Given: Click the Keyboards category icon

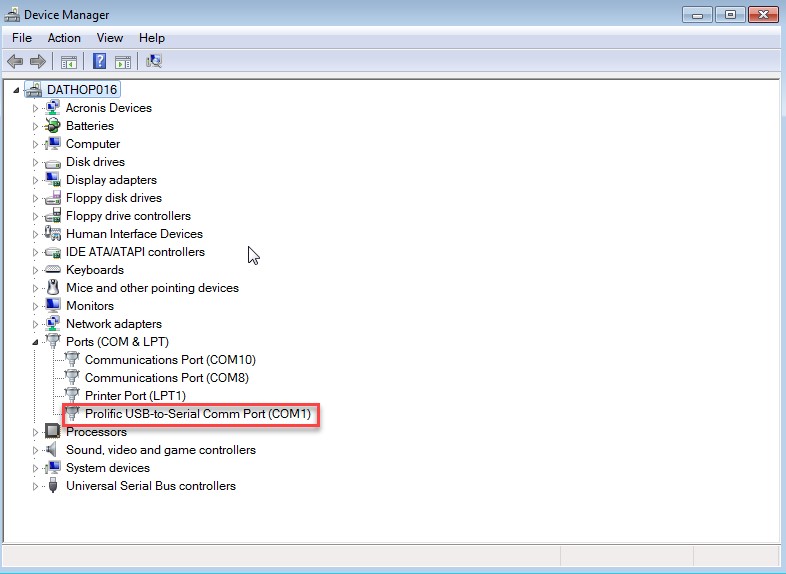Looking at the screenshot, I should click(53, 270).
